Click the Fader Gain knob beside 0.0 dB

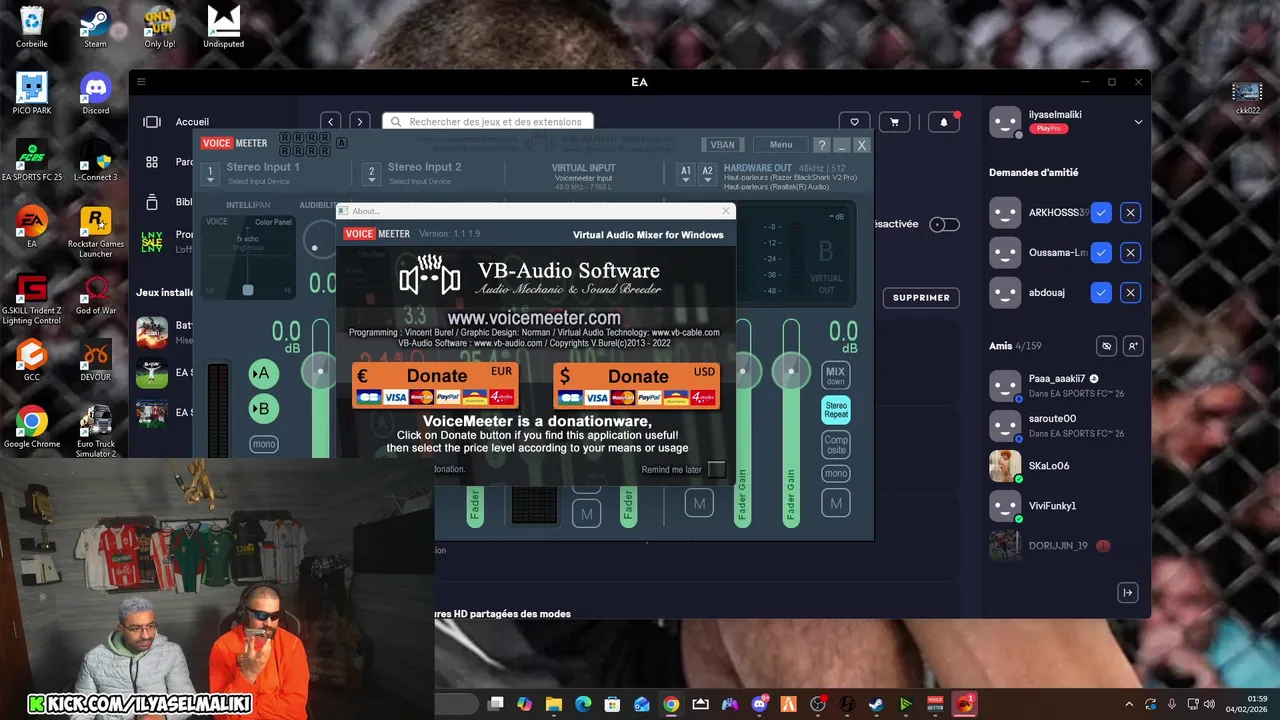point(791,371)
